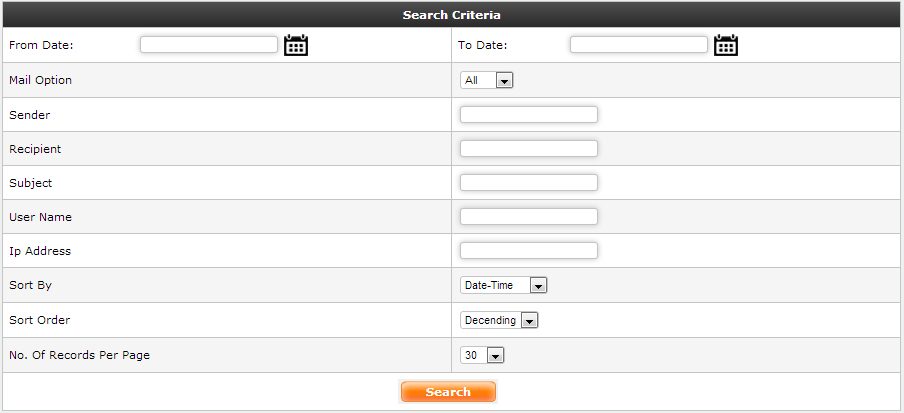
Task: Focus the Ip Address input field
Action: pos(528,250)
